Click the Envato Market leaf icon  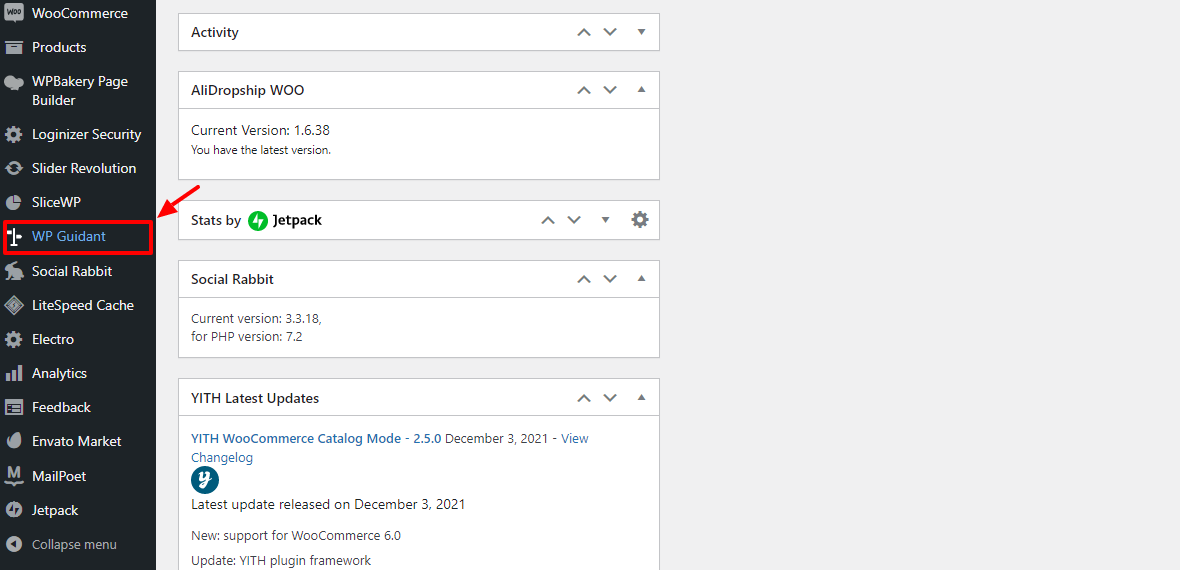14,441
